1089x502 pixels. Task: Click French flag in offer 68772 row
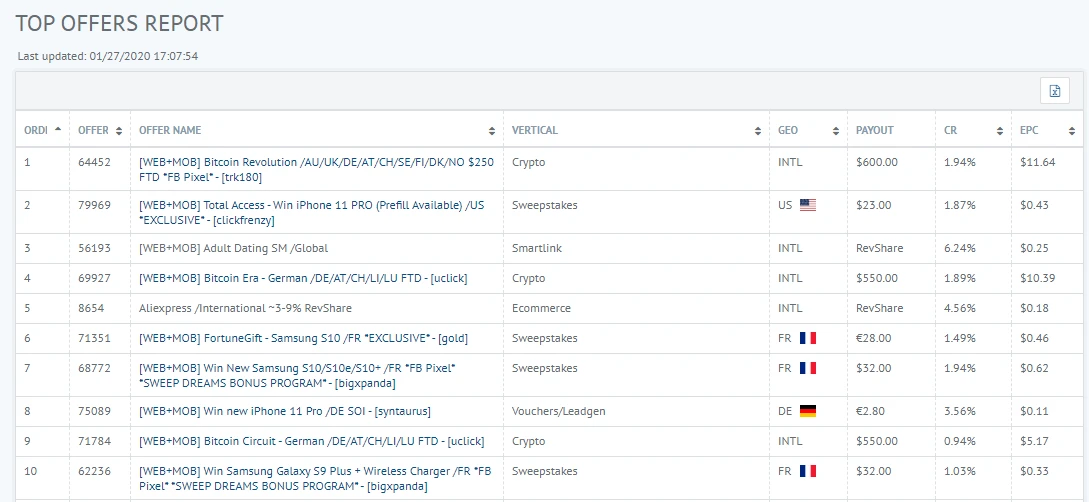808,368
